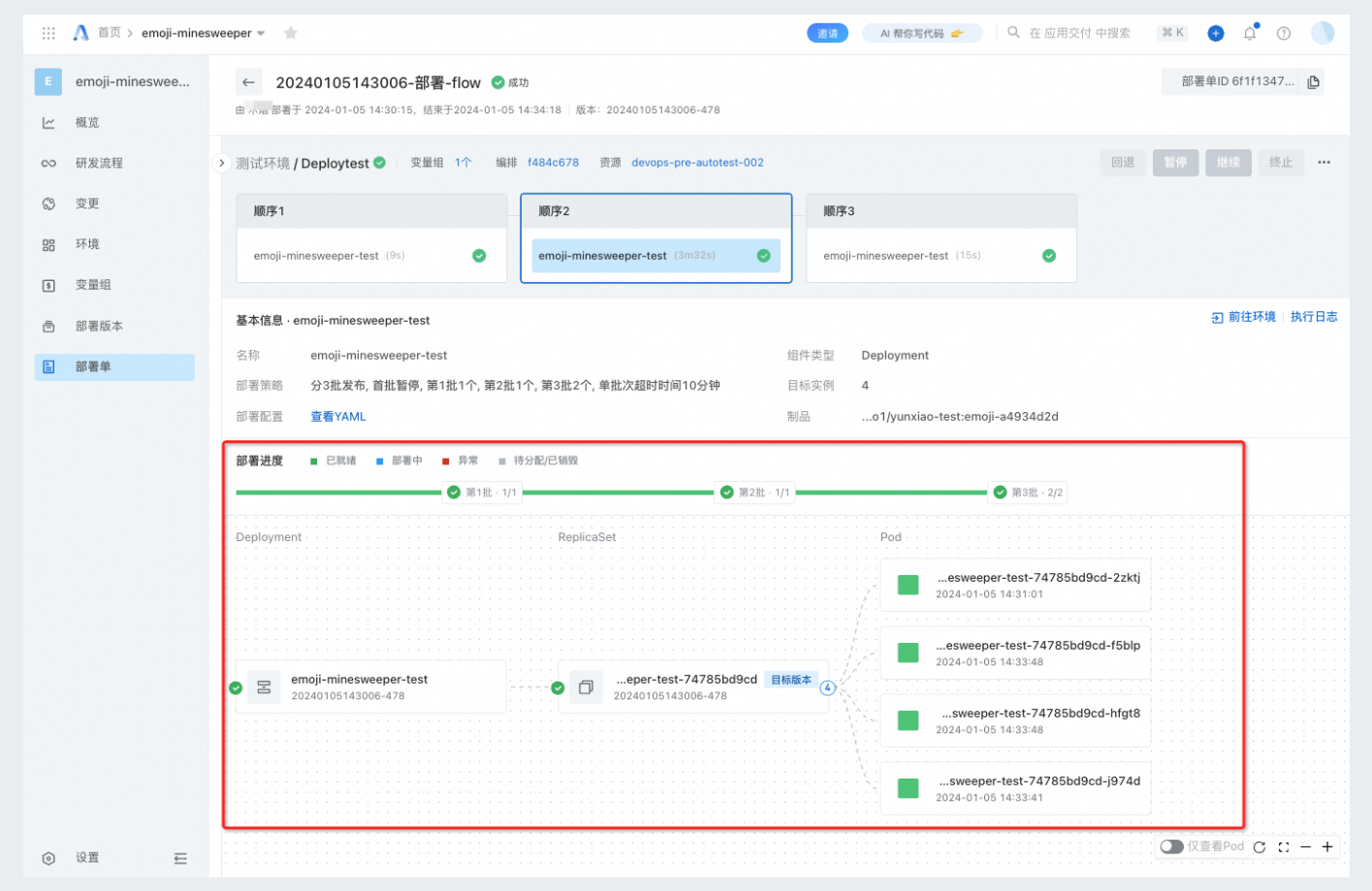1372x891 pixels.
Task: Open the app grid launcher icon
Action: [x=48, y=33]
